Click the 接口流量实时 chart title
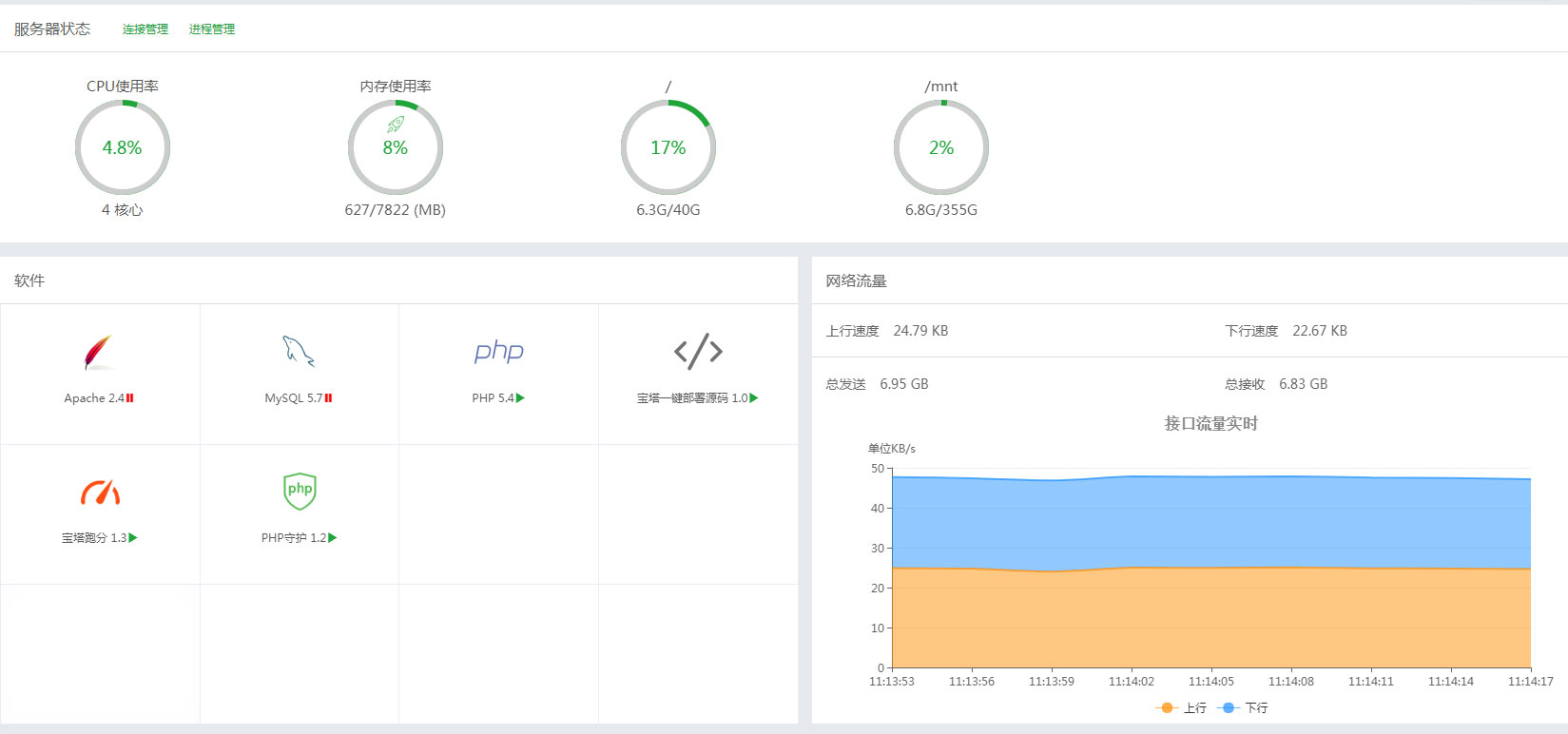 [1211, 423]
